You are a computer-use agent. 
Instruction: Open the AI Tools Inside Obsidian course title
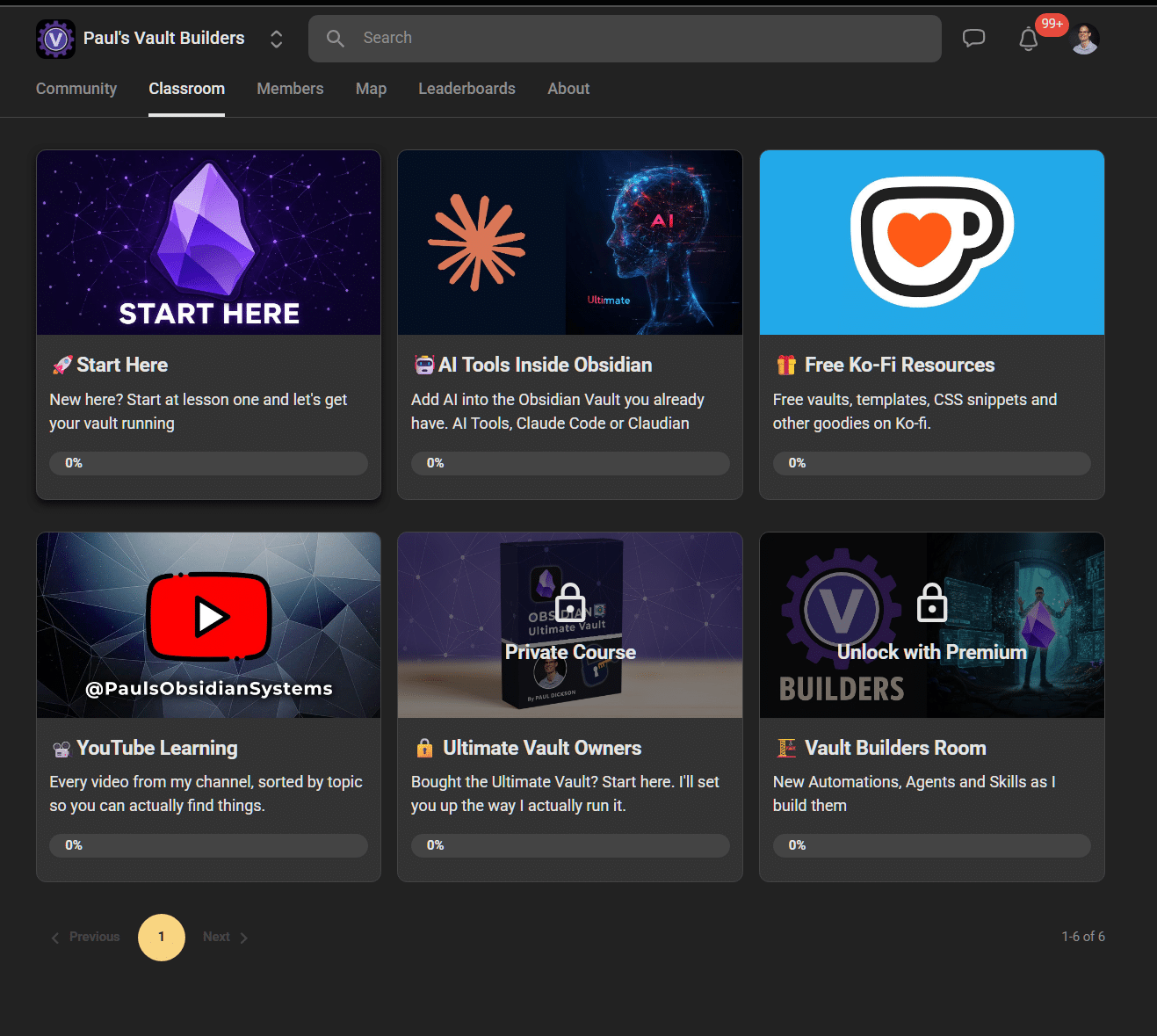click(546, 365)
